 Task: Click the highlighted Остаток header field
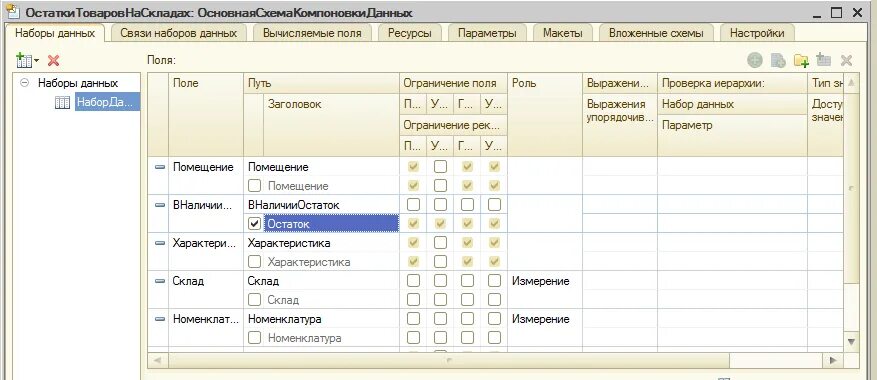coord(331,224)
